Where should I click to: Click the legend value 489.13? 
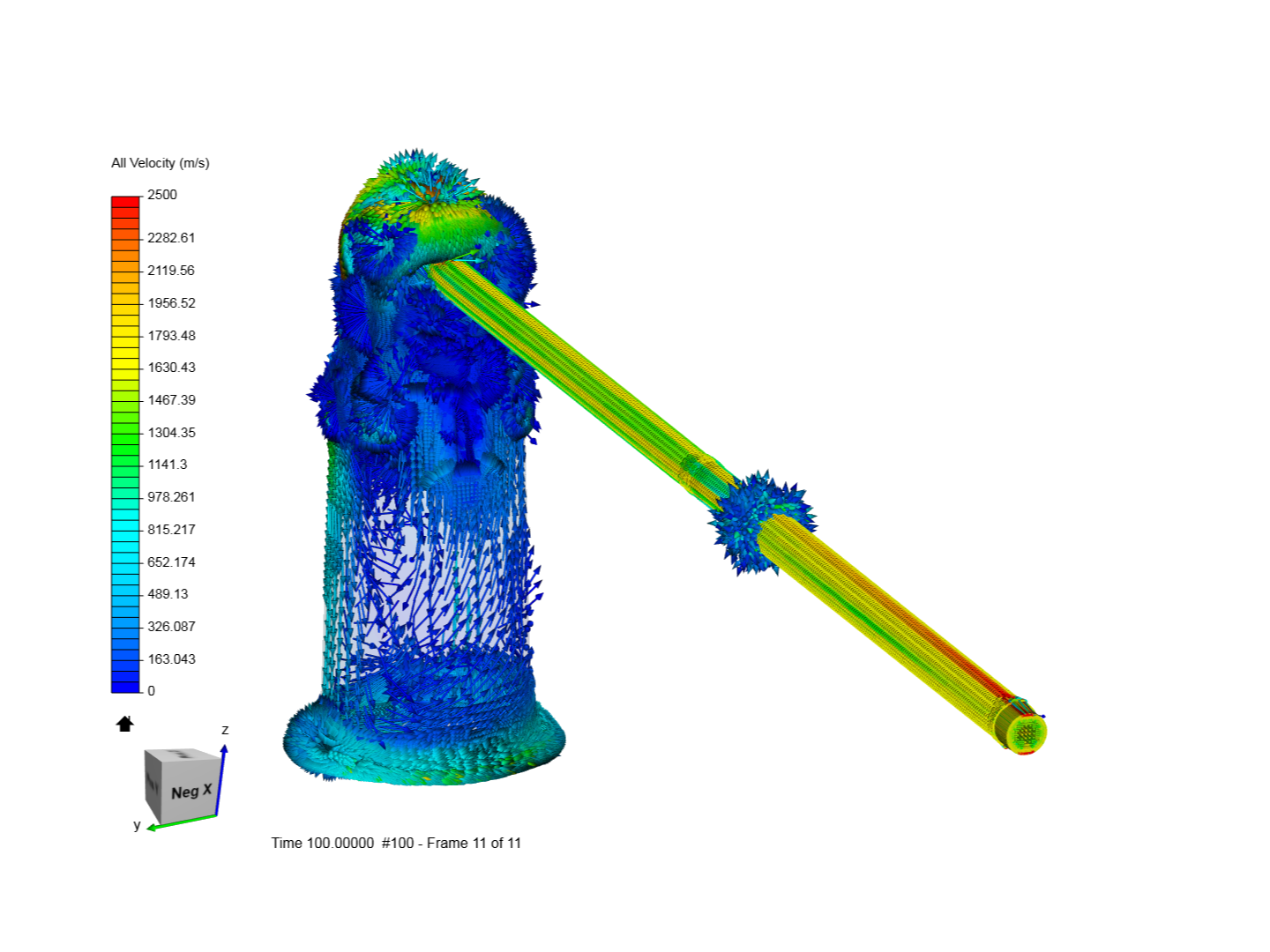click(168, 594)
